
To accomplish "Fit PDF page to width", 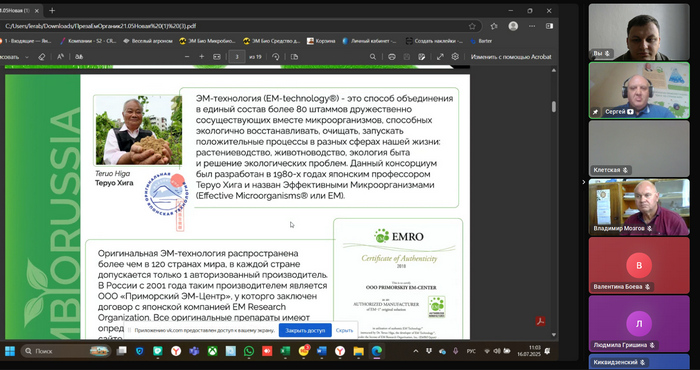I will point(217,57).
